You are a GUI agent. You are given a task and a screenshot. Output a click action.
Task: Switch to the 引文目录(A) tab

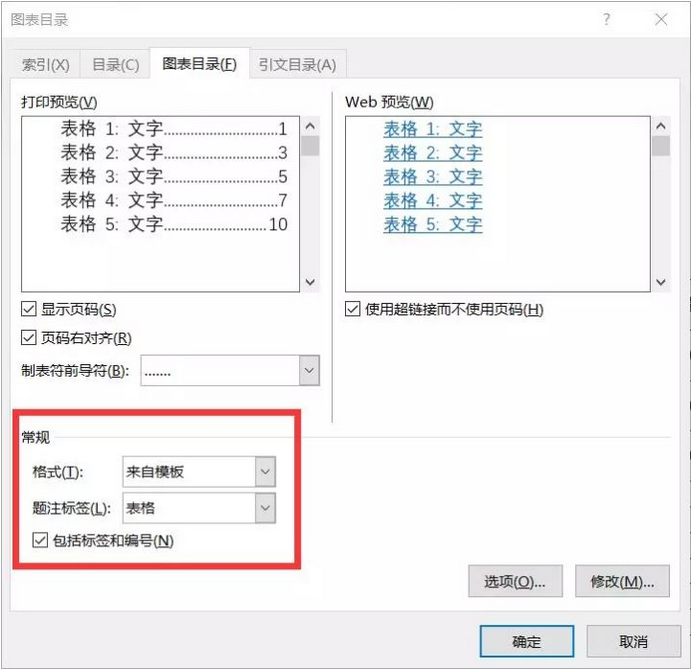(297, 65)
